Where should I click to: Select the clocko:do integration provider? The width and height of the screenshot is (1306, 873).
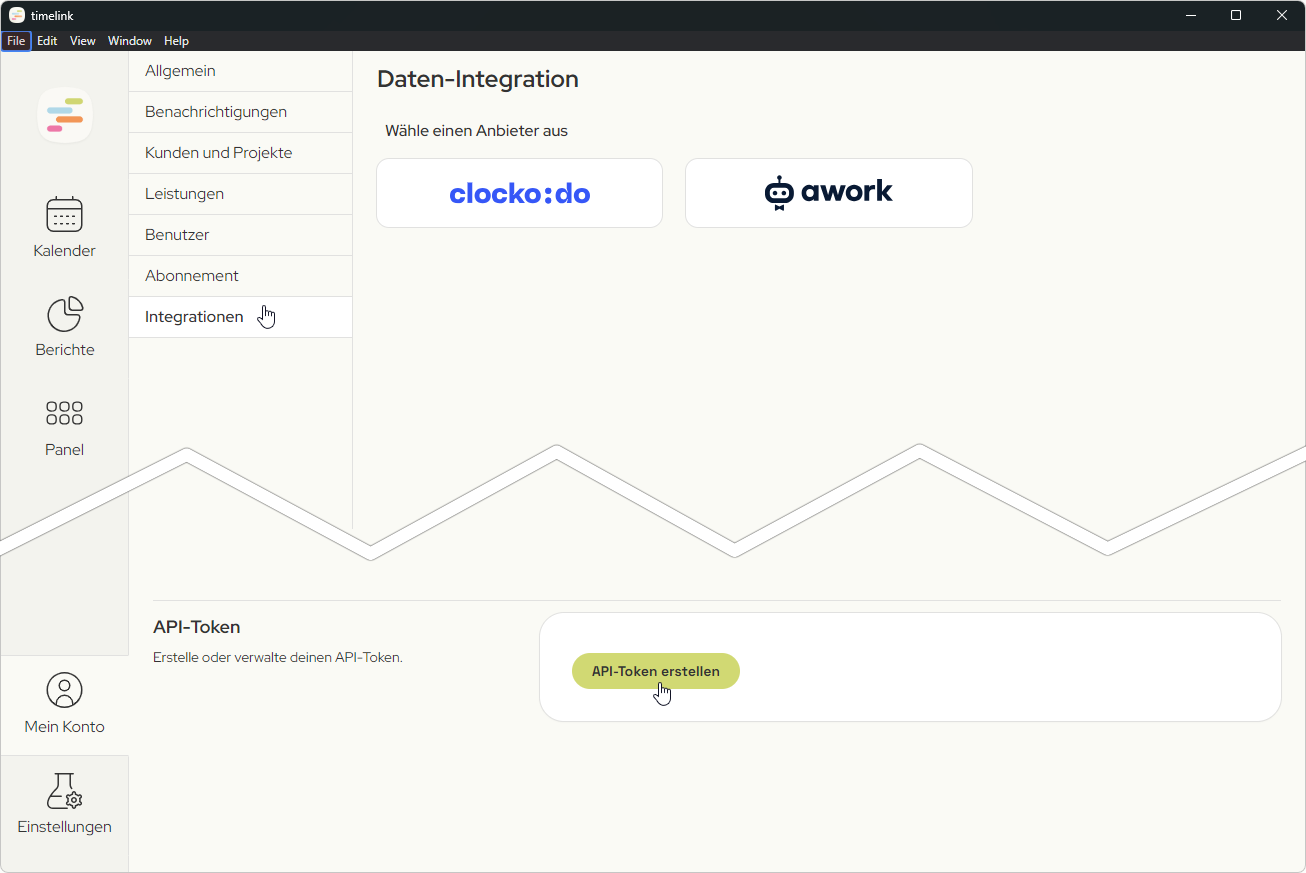tap(518, 192)
